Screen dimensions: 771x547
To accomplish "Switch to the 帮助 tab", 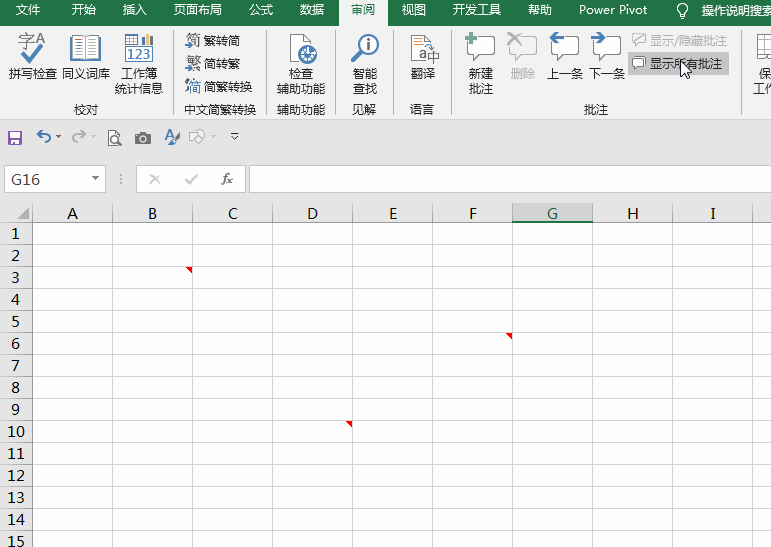I will 539,10.
